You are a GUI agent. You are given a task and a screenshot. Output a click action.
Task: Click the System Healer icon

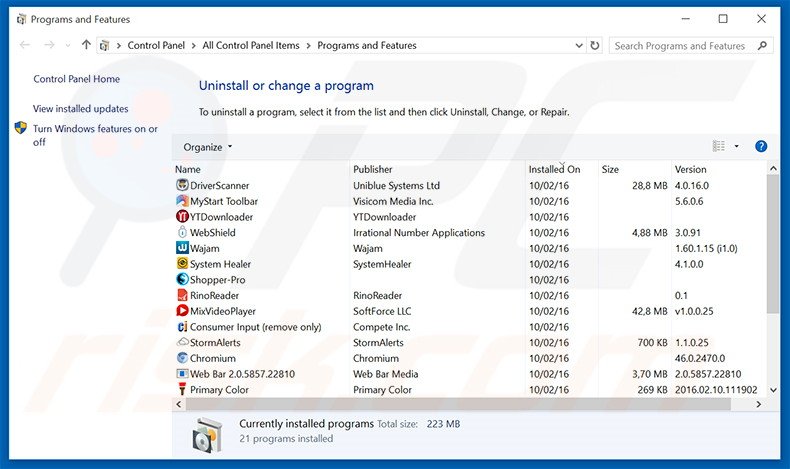(x=182, y=263)
